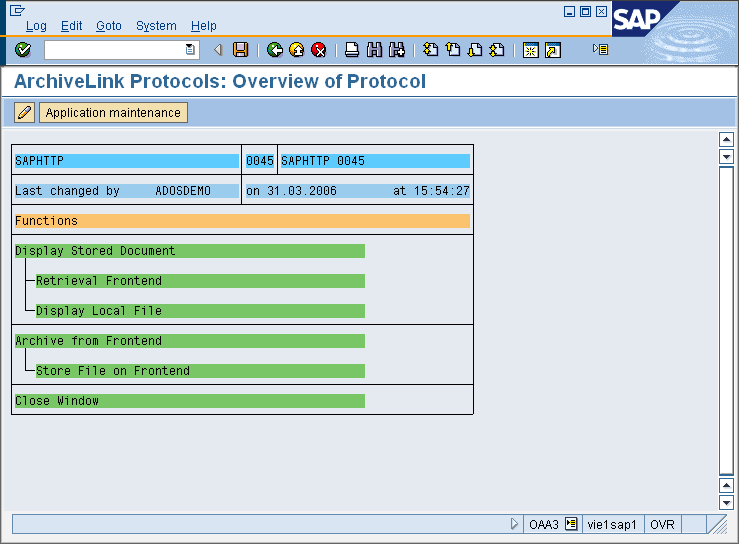Click the Find binoculars icon

[x=375, y=50]
